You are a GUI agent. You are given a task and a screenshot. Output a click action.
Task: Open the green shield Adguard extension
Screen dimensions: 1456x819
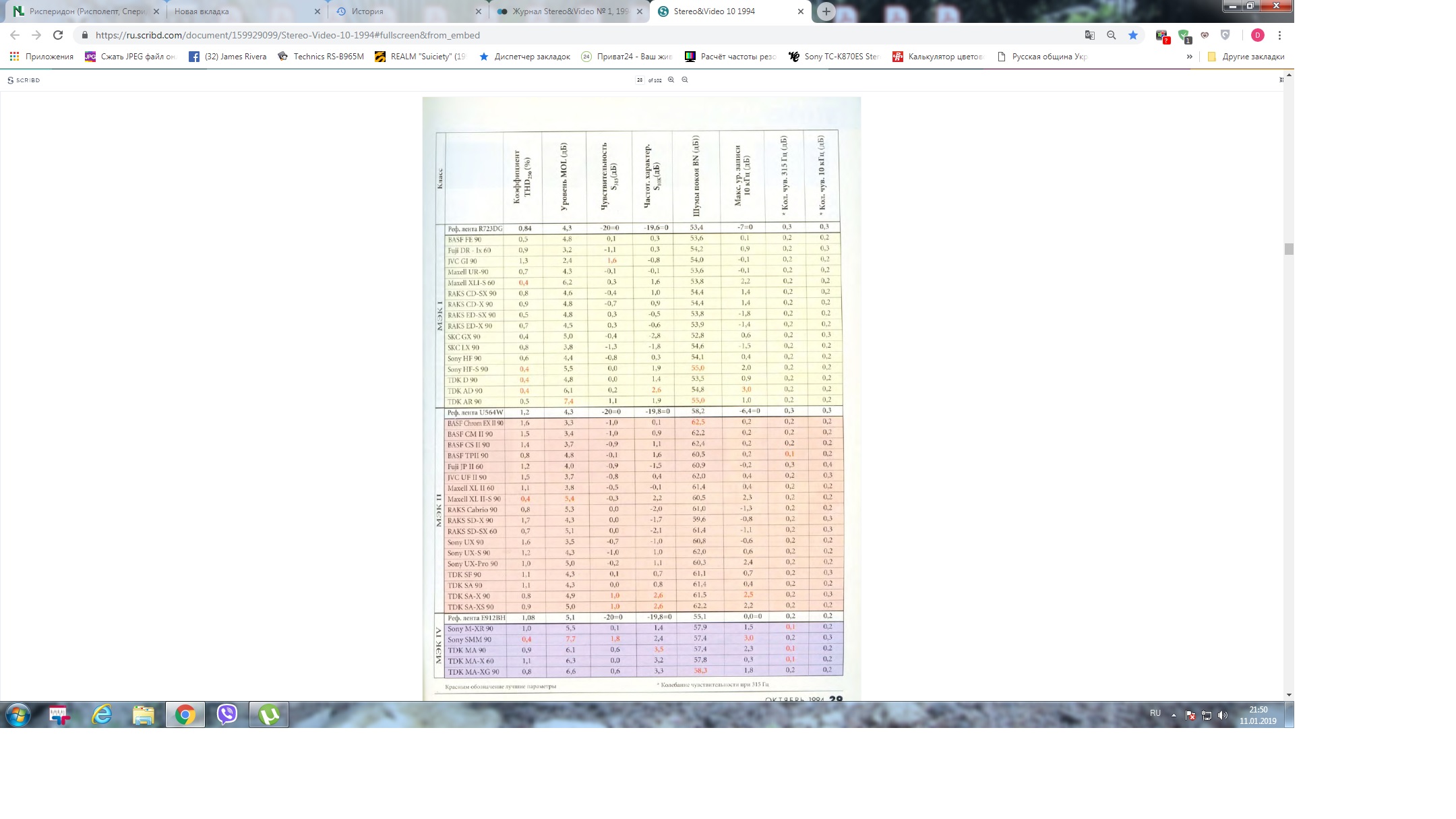(1184, 36)
